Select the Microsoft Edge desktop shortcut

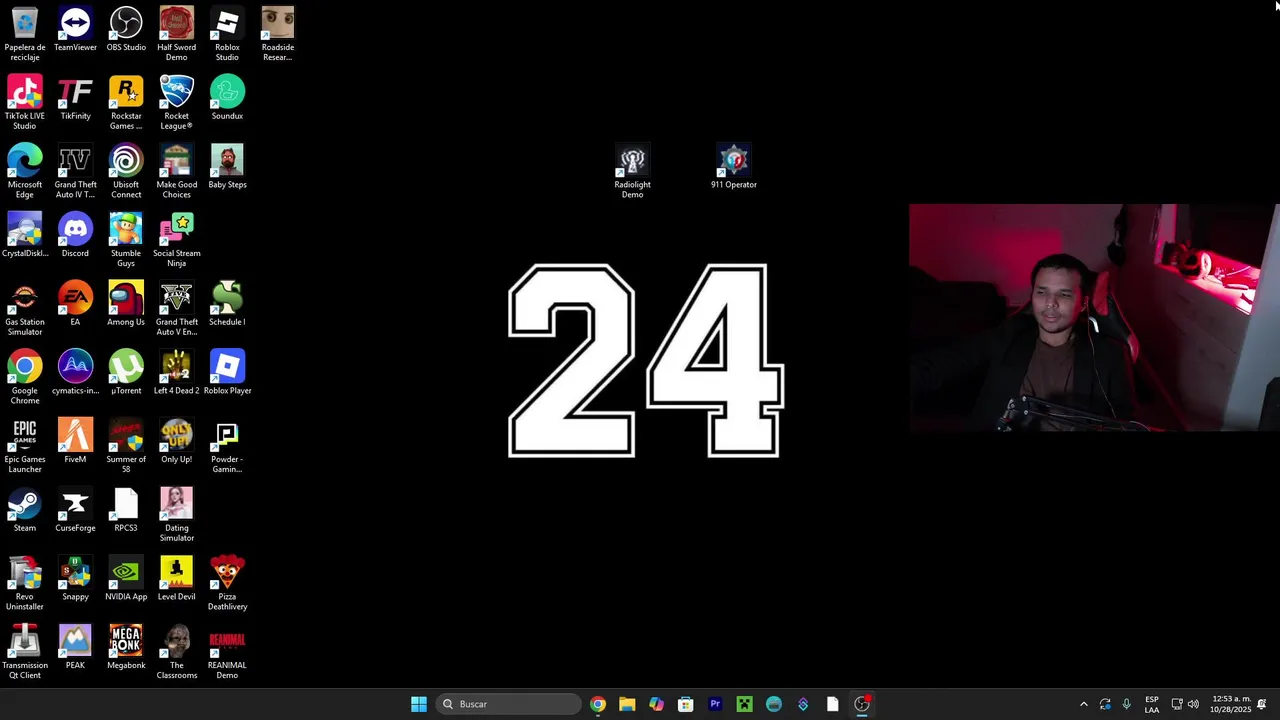[25, 172]
